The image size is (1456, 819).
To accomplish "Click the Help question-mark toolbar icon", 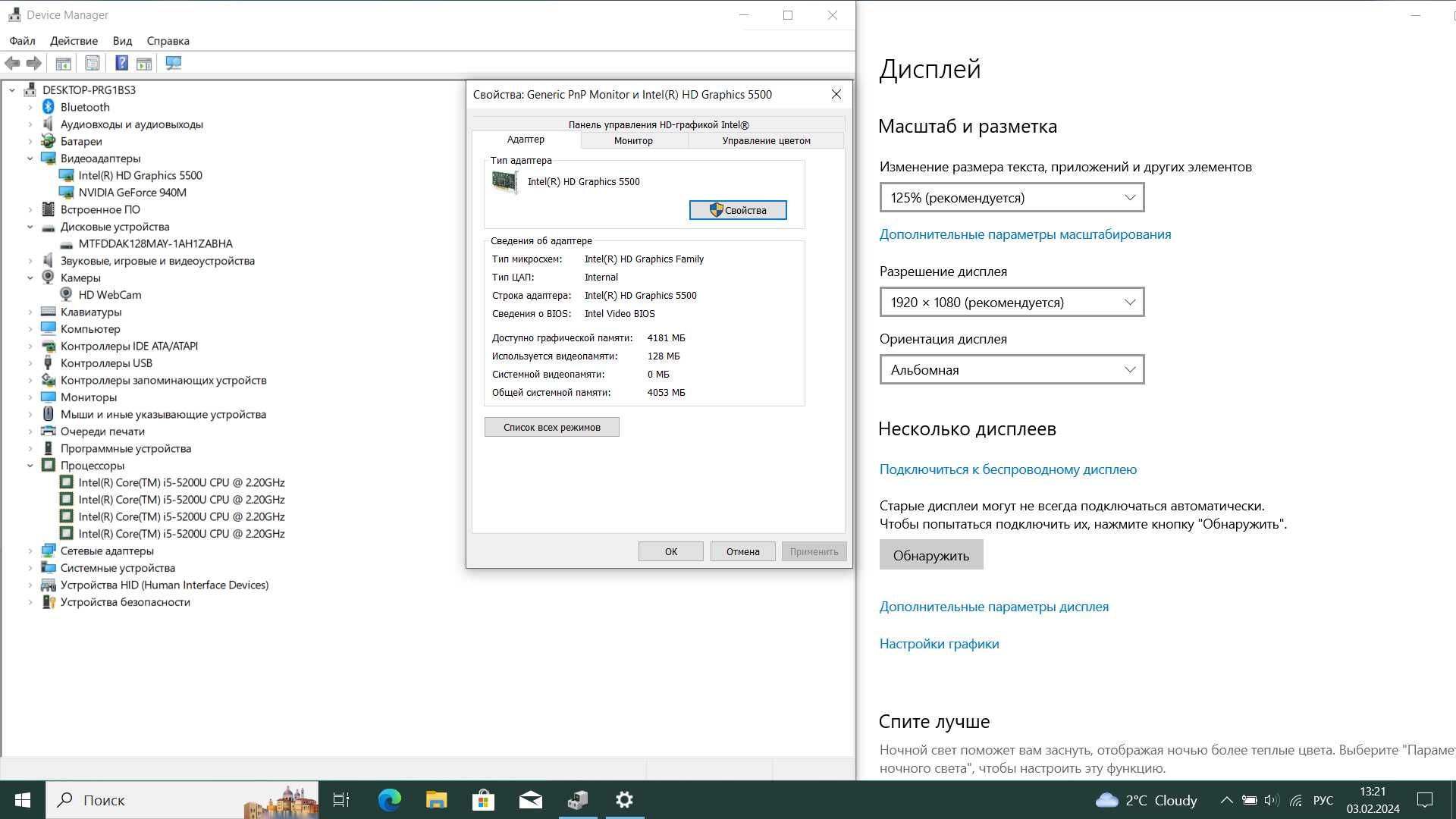I will (x=121, y=64).
